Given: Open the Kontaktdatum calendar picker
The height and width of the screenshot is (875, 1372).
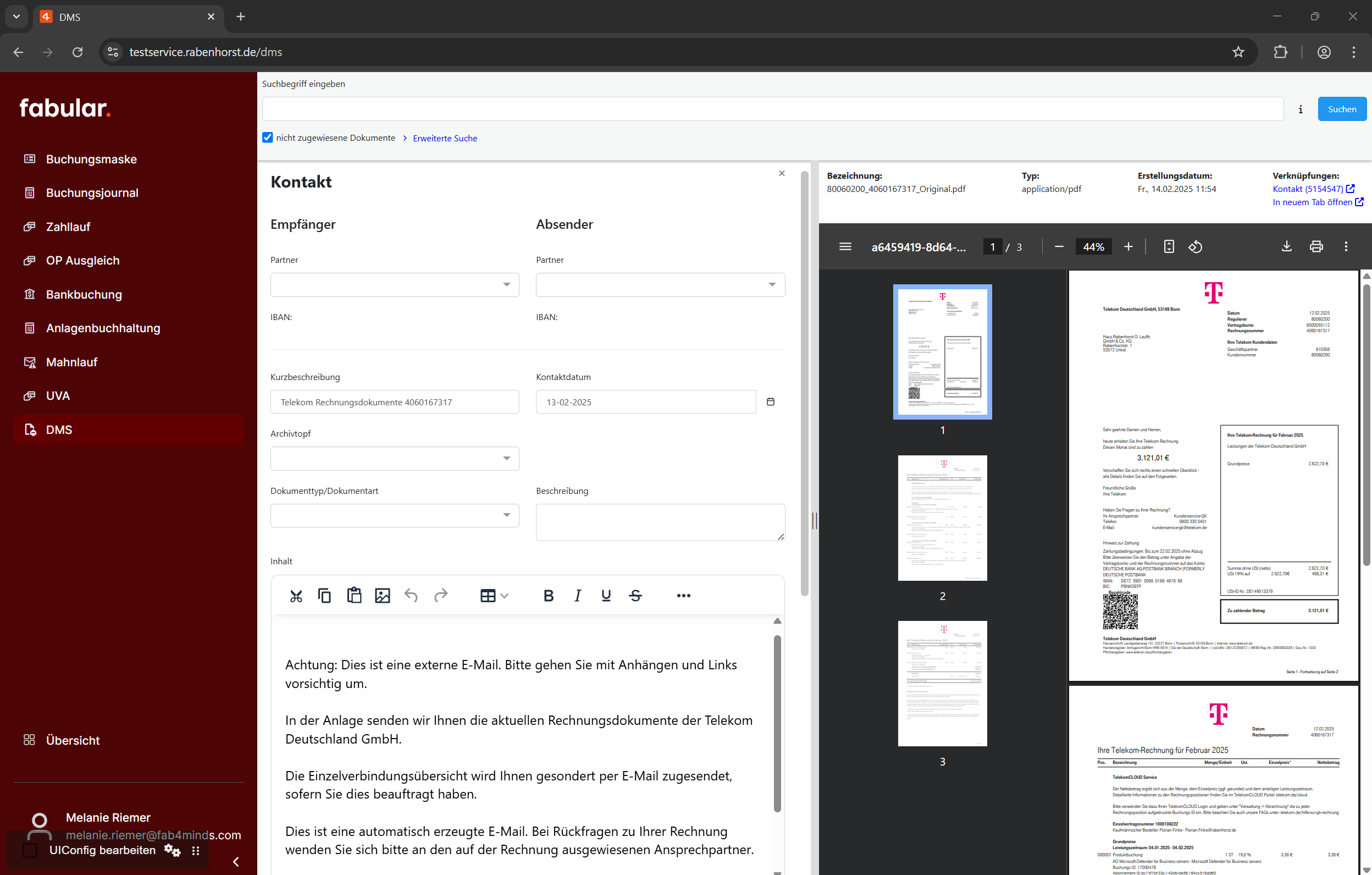Looking at the screenshot, I should pos(770,402).
